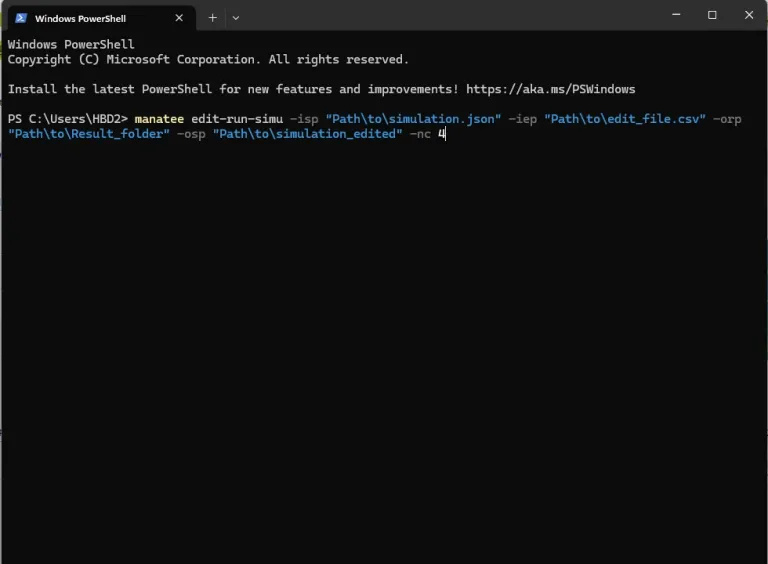
Task: Click the 'manatee' command word
Action: point(159,119)
